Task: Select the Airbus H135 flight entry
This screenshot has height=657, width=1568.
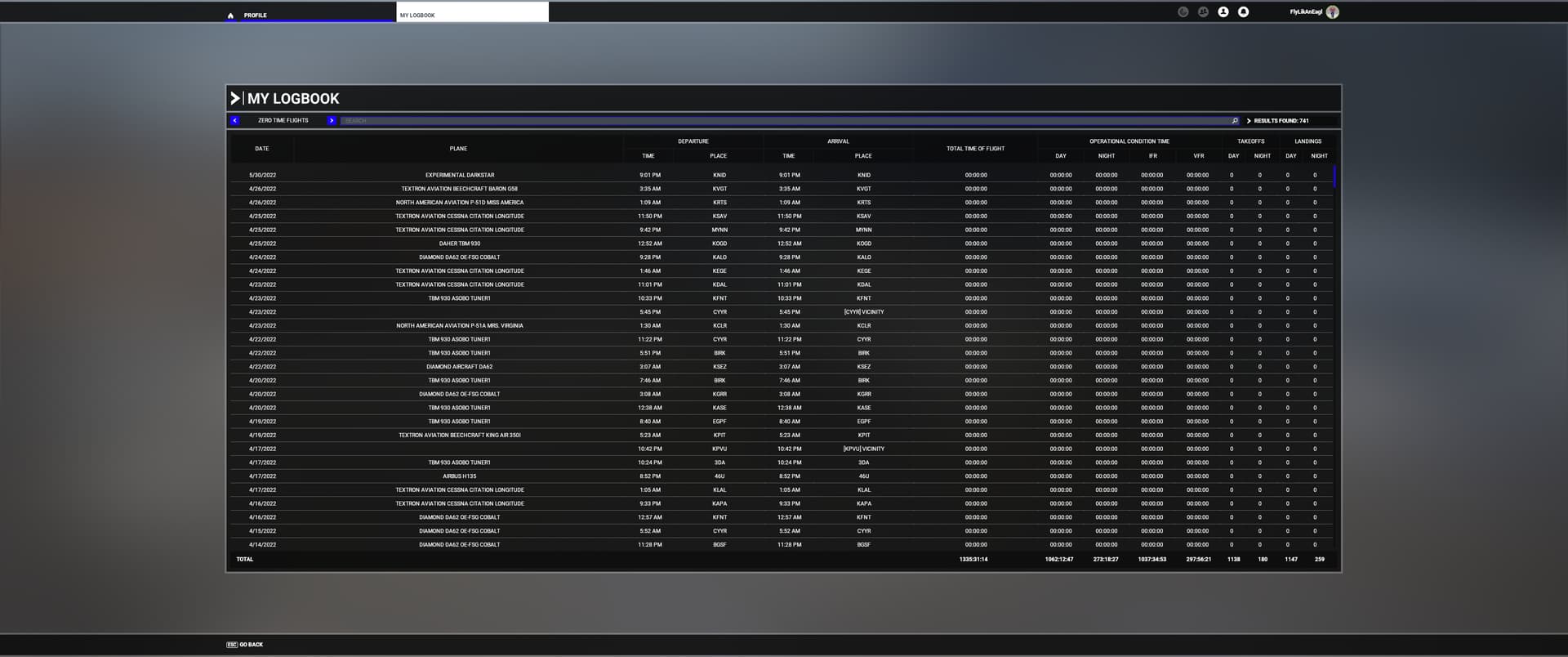Action: click(x=459, y=476)
